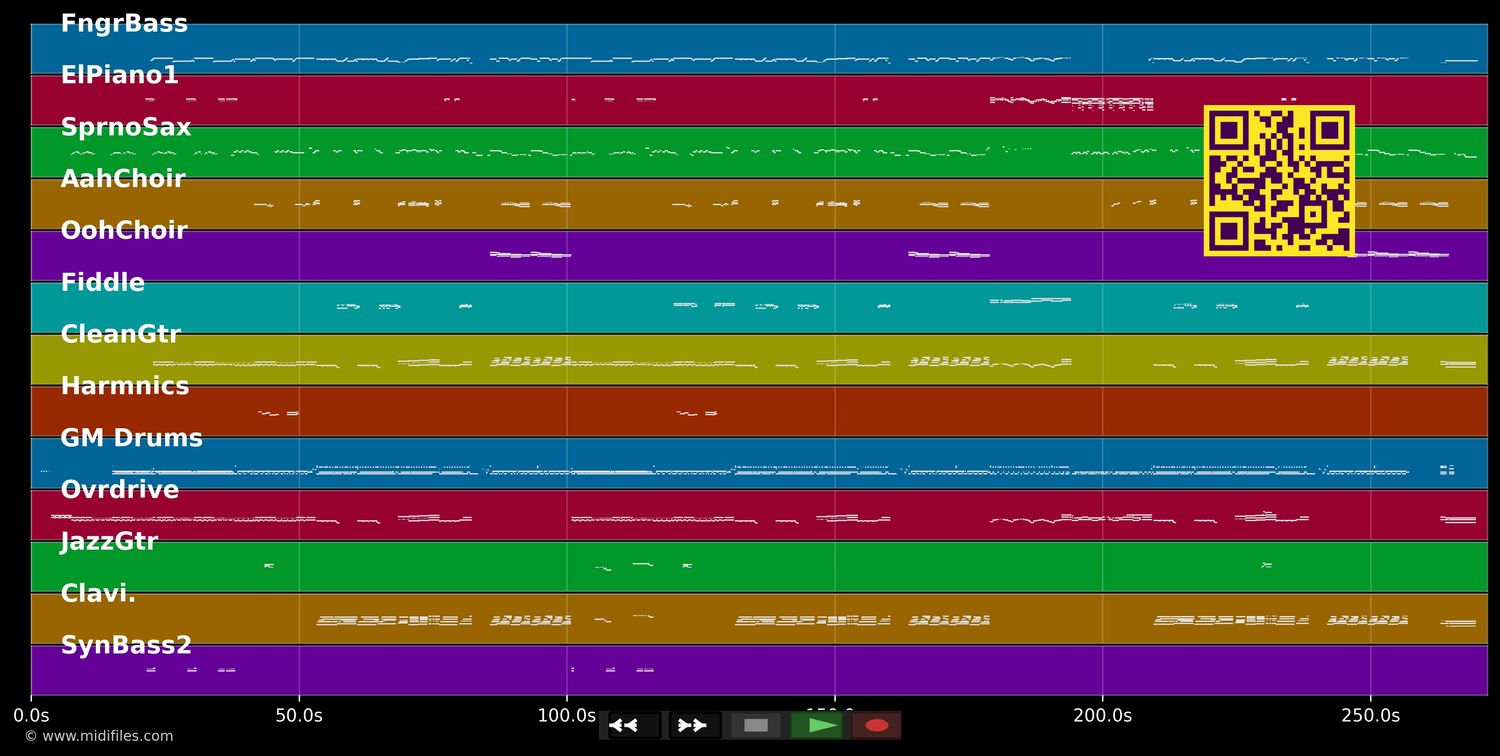Open the www.midifiles.com link
Screen dimensions: 1500x756
tap(98, 736)
